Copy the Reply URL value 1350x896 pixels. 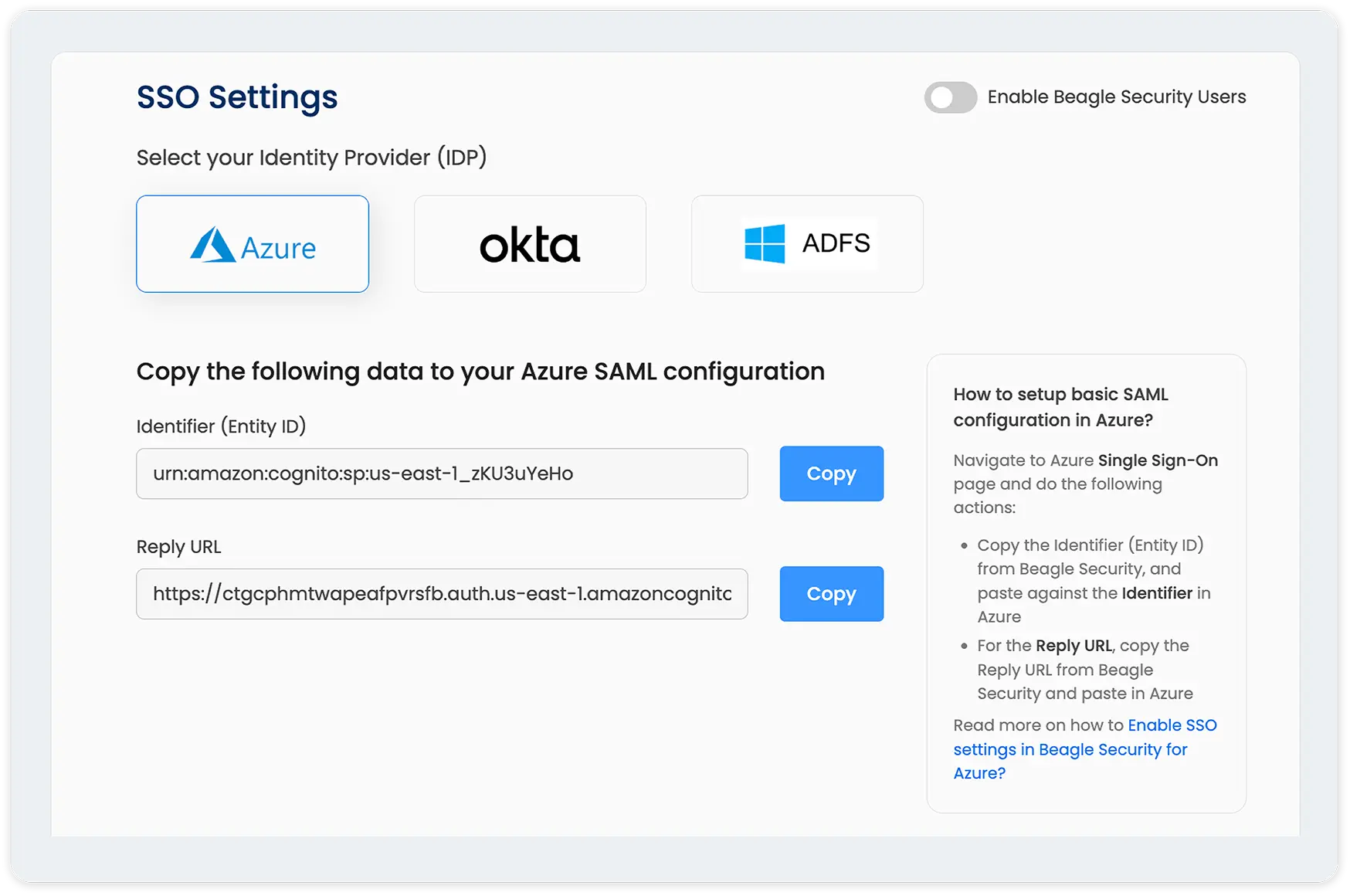click(x=832, y=594)
